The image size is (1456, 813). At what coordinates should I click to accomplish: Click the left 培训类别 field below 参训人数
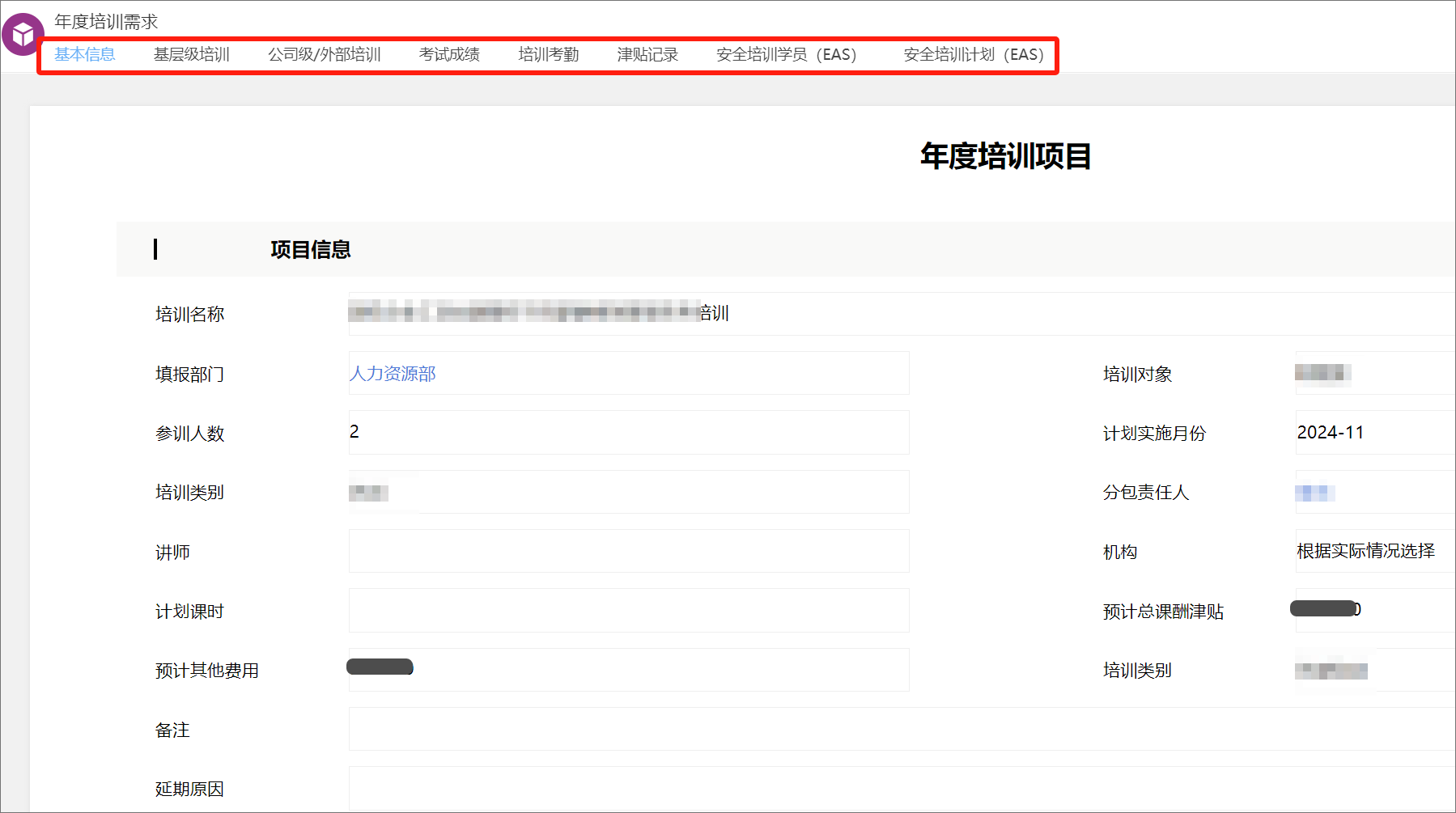pos(629,492)
